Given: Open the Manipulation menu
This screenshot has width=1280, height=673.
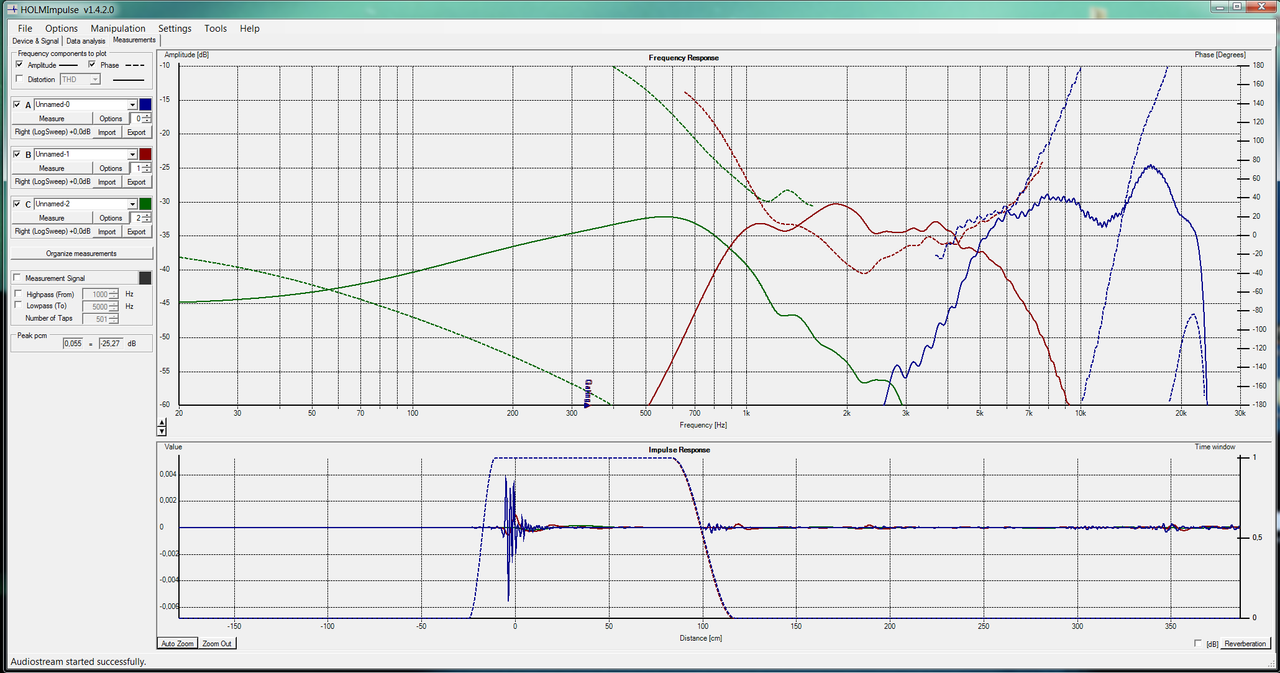Looking at the screenshot, I should tap(118, 29).
